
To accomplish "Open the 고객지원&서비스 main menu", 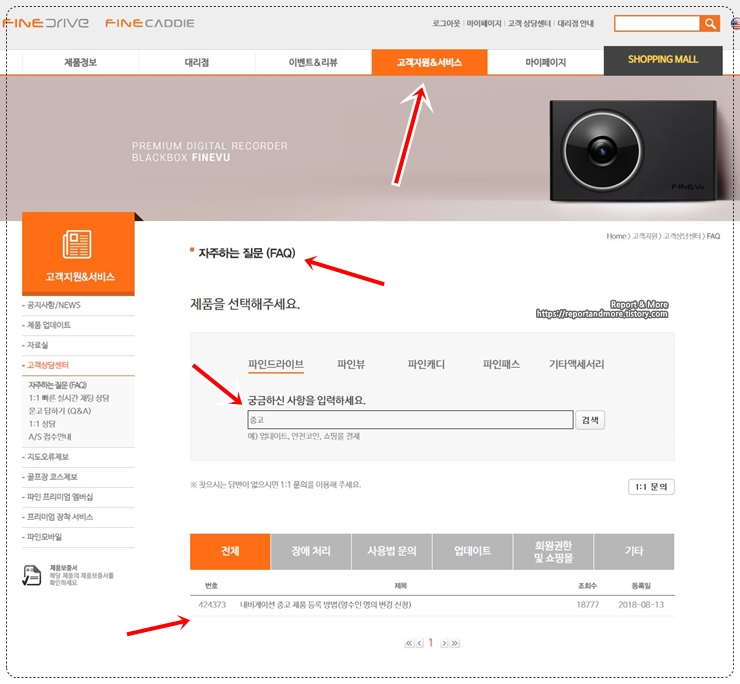I will 429,62.
